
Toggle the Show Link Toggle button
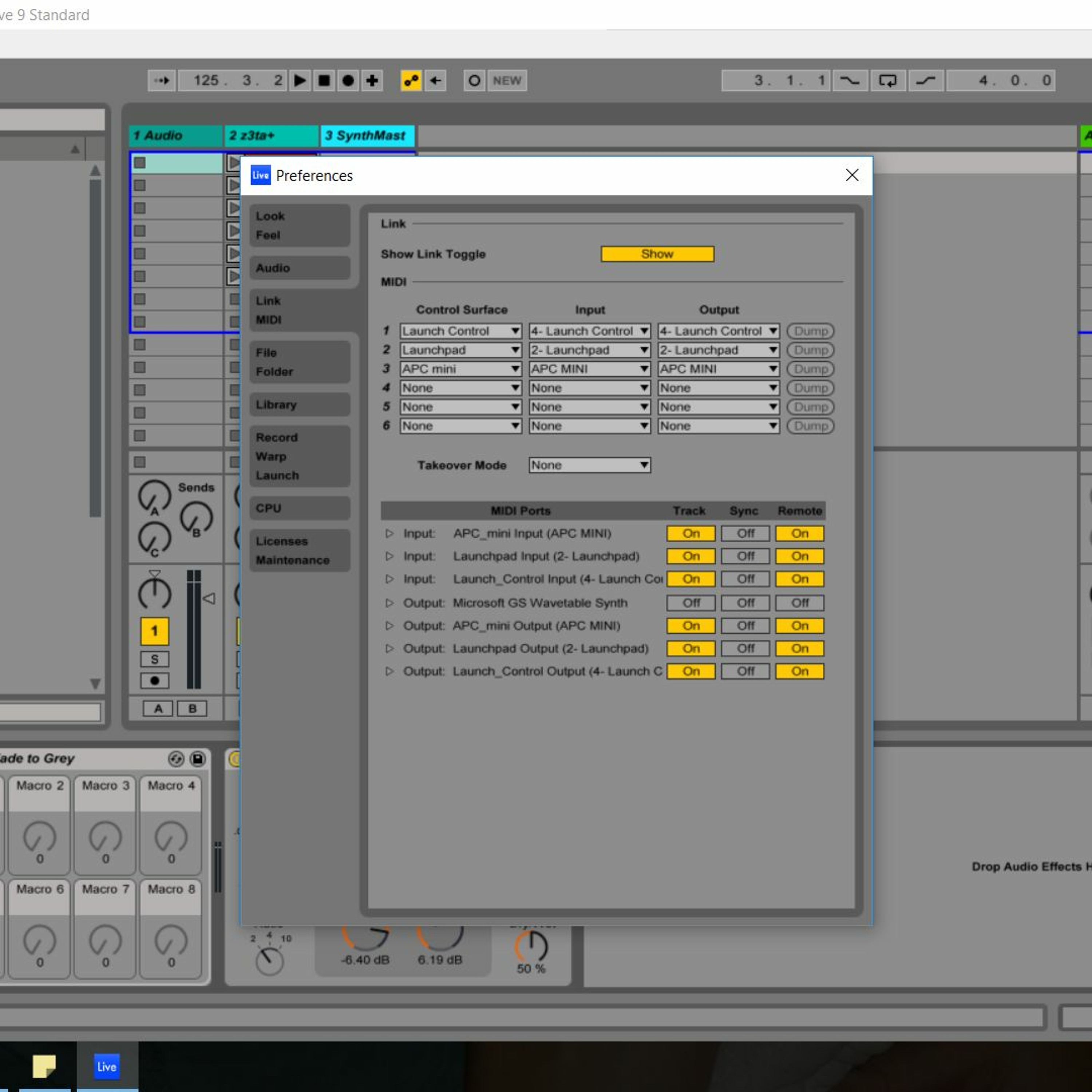click(657, 254)
